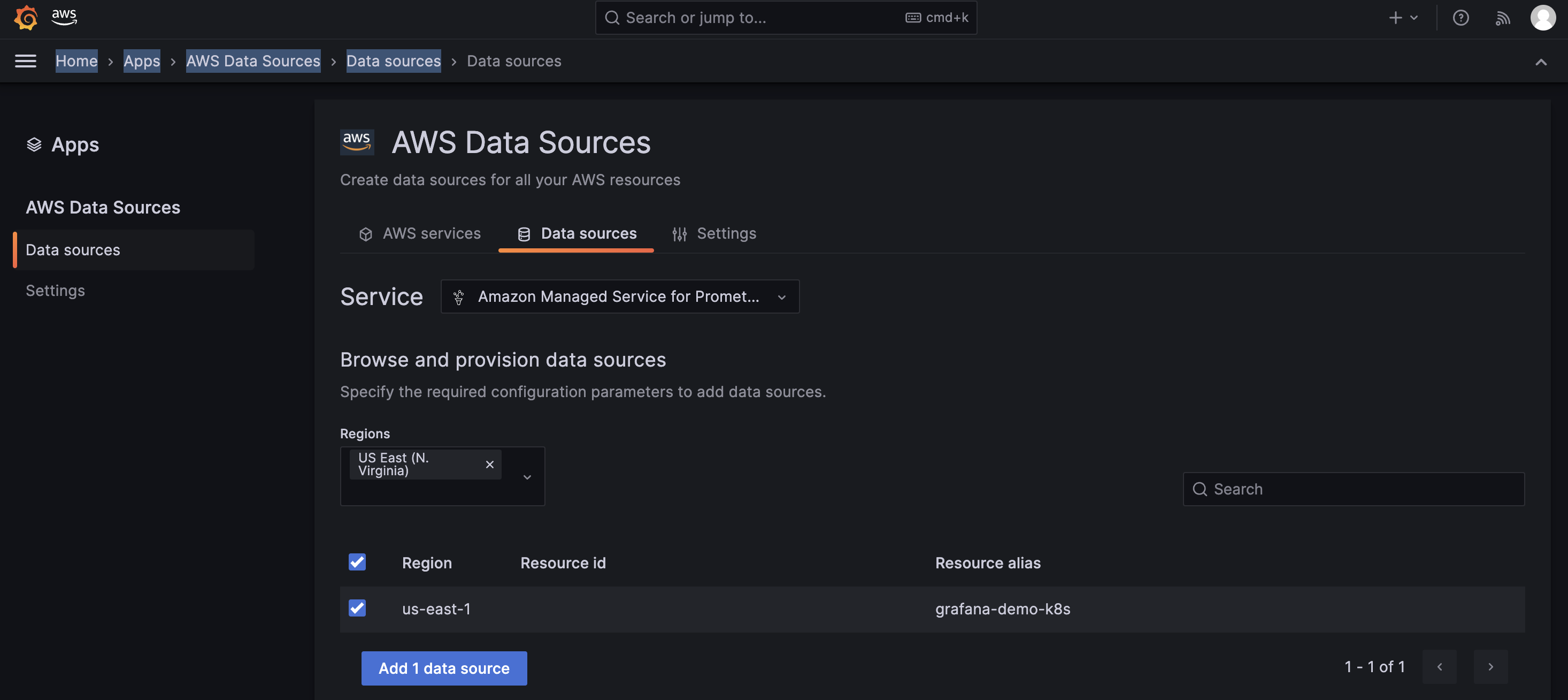The width and height of the screenshot is (1568, 700).
Task: Click the plus add-new icon
Action: [1395, 18]
